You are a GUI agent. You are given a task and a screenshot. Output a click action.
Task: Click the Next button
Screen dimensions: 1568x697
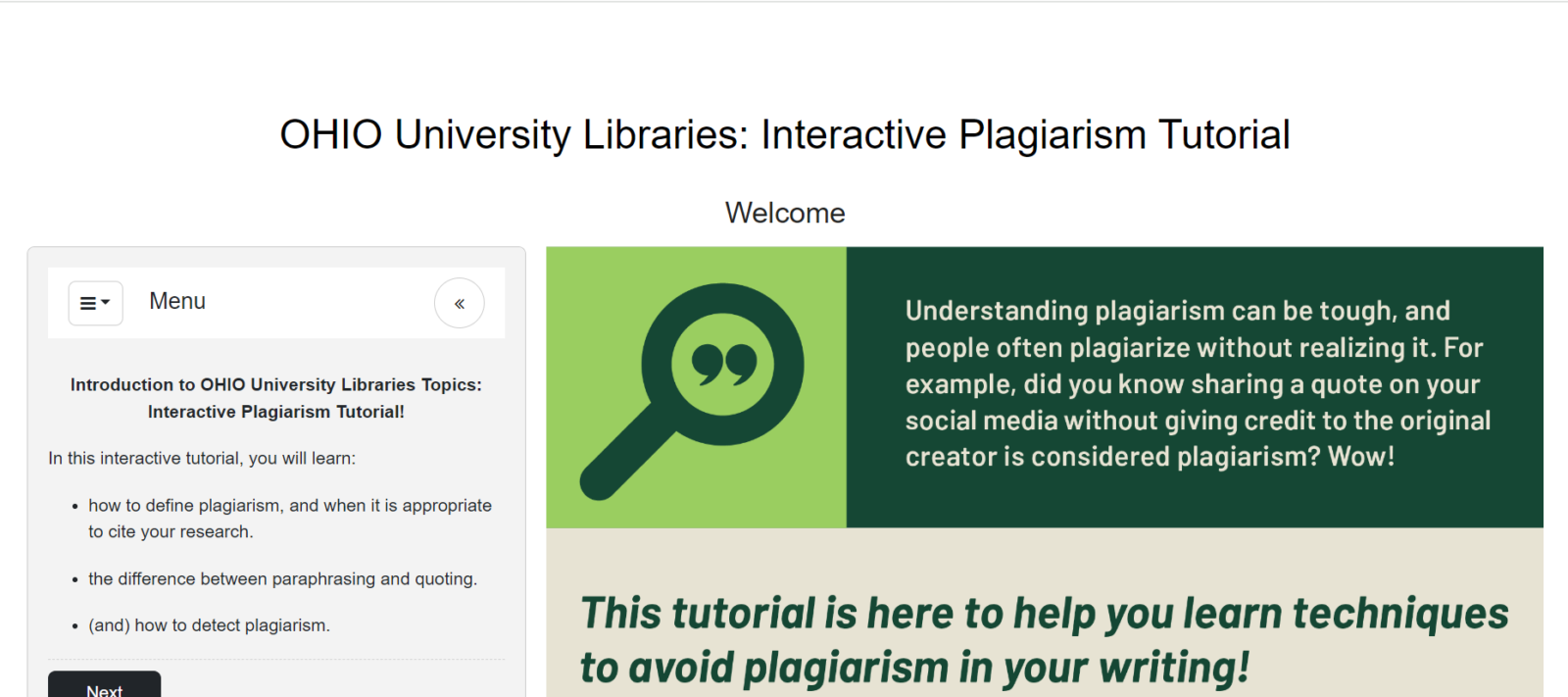point(104,686)
